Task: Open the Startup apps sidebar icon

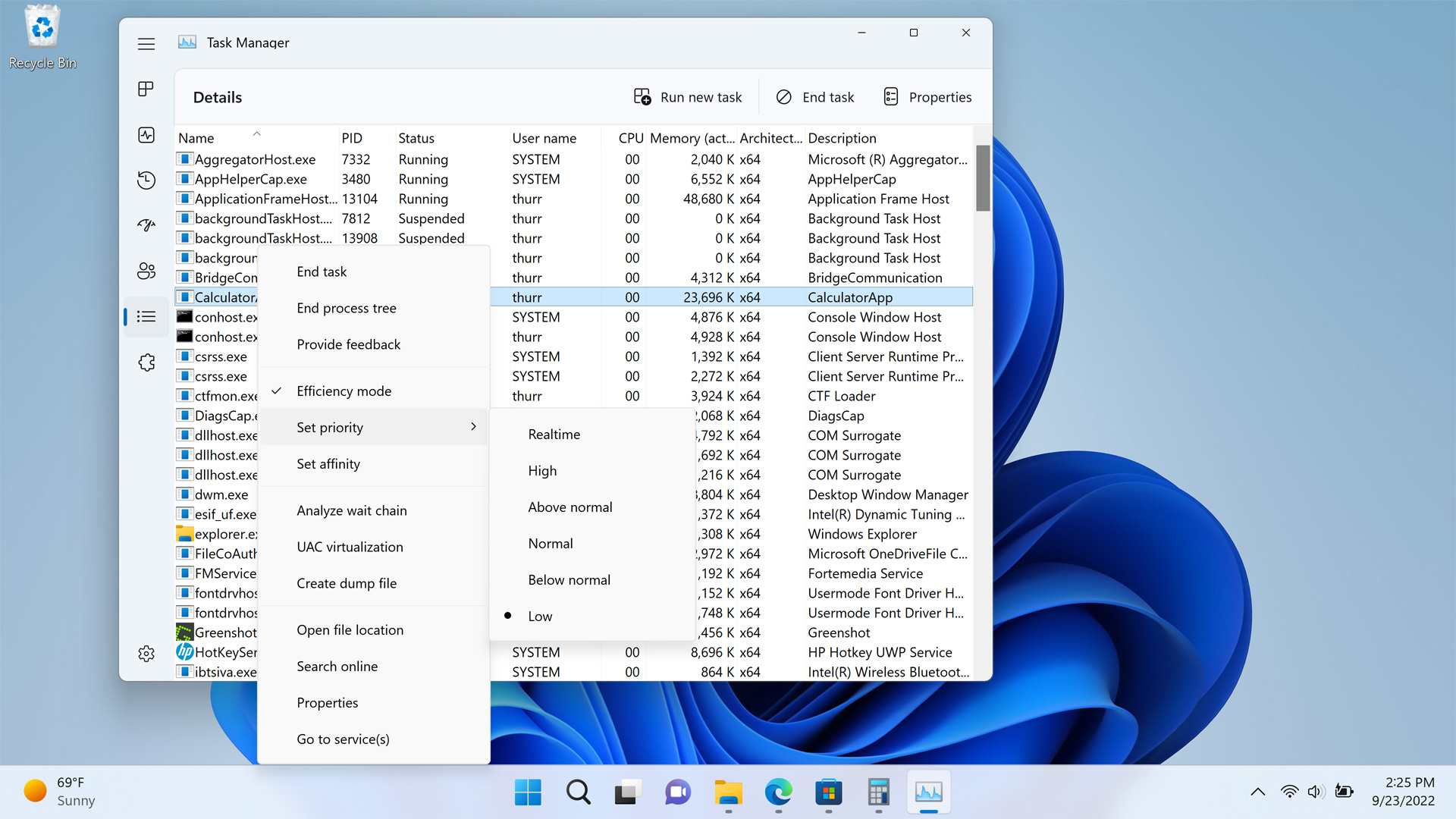Action: click(x=146, y=225)
